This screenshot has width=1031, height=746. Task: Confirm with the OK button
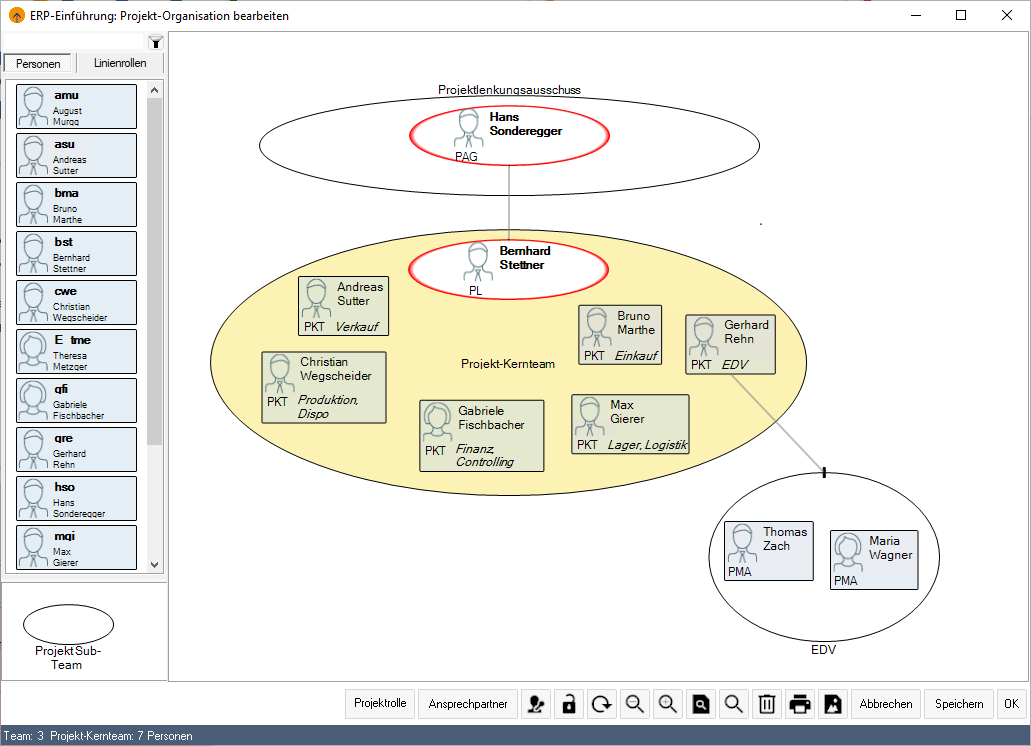(x=1010, y=703)
